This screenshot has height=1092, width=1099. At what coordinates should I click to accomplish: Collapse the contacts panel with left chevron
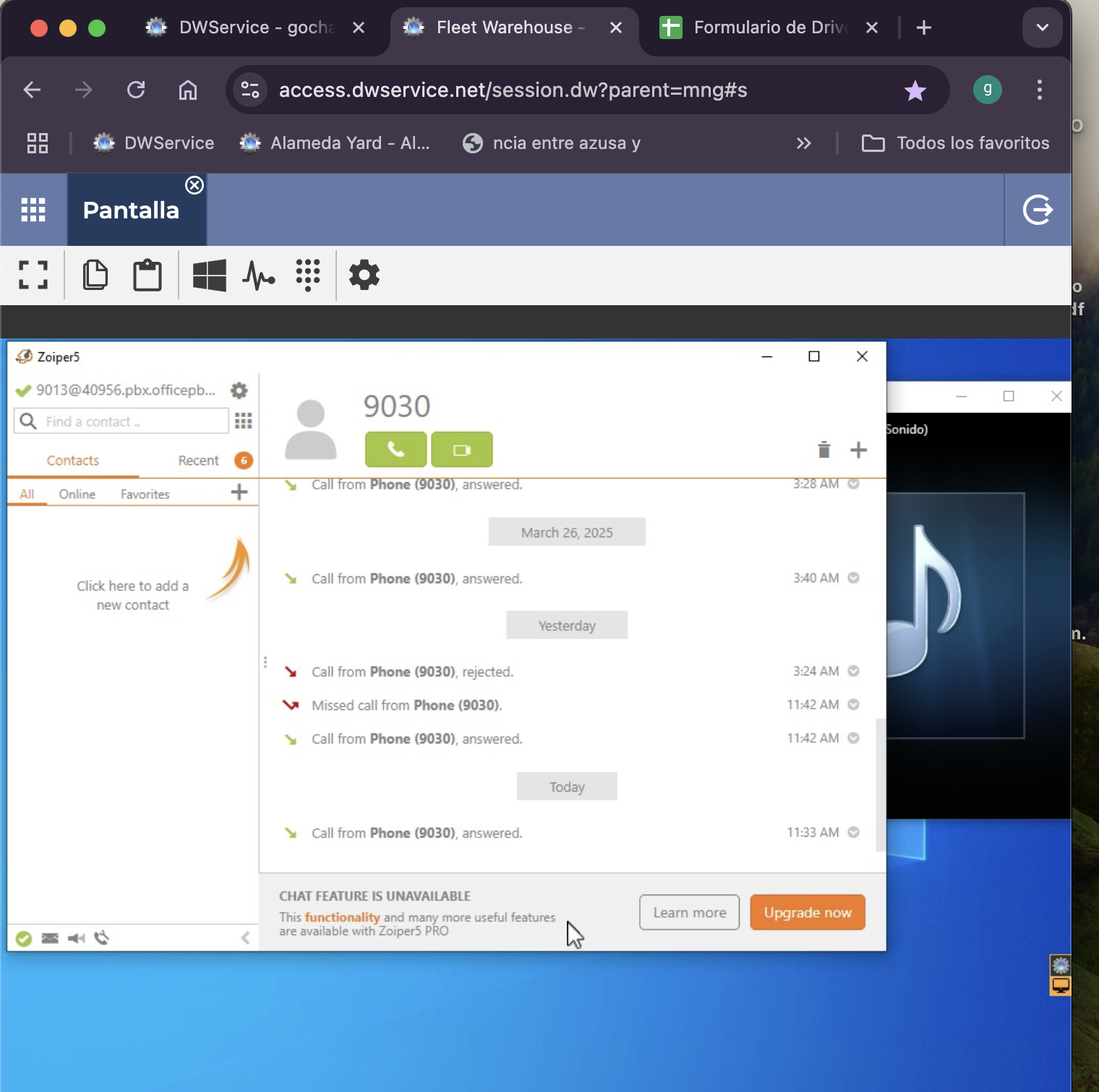point(245,938)
